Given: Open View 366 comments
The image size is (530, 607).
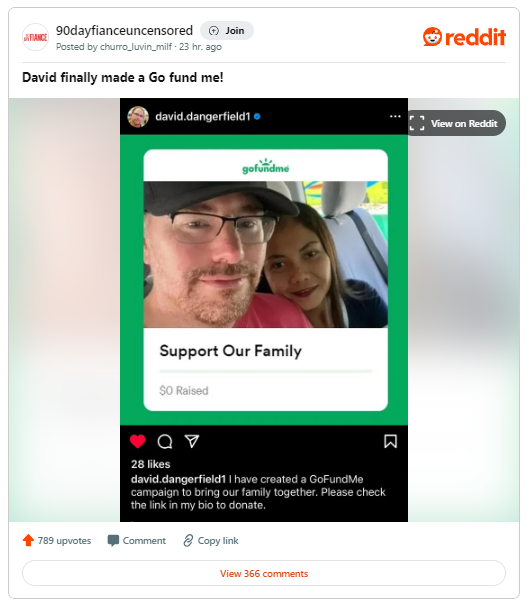Looking at the screenshot, I should coord(264,573).
